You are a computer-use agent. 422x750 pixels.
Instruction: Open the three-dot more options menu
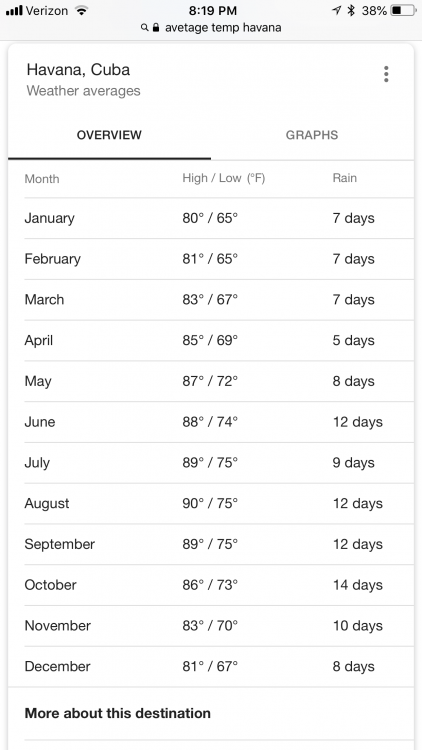point(386,74)
